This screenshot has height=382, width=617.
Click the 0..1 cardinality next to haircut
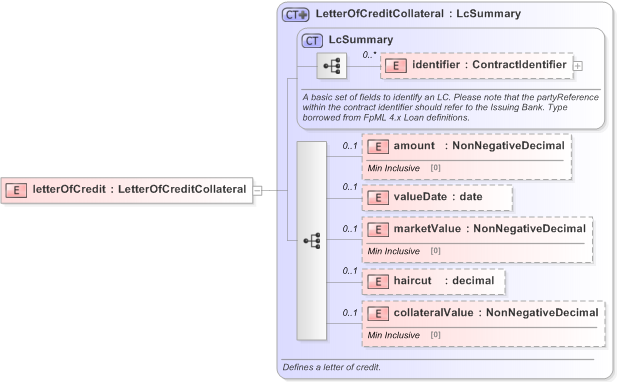[x=350, y=271]
